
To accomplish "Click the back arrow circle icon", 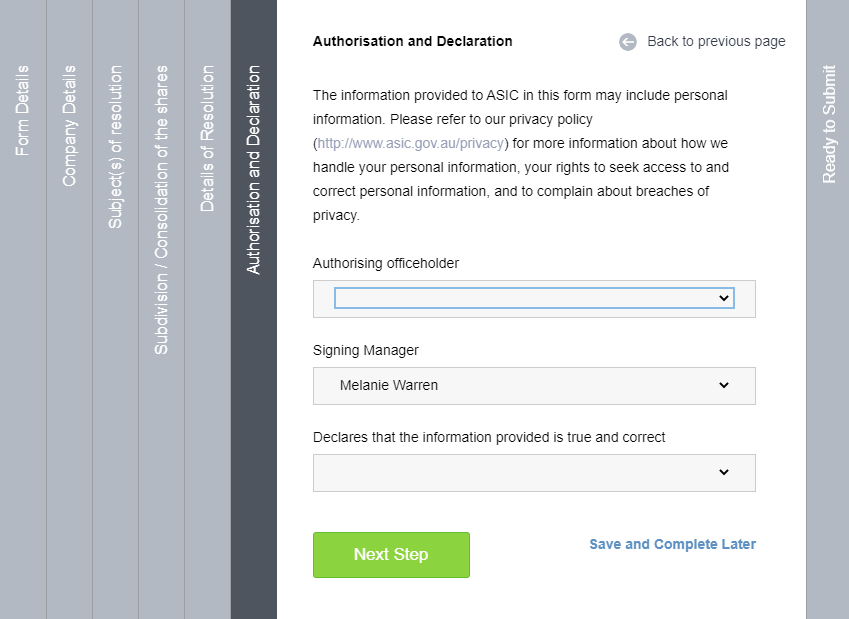I will (628, 42).
